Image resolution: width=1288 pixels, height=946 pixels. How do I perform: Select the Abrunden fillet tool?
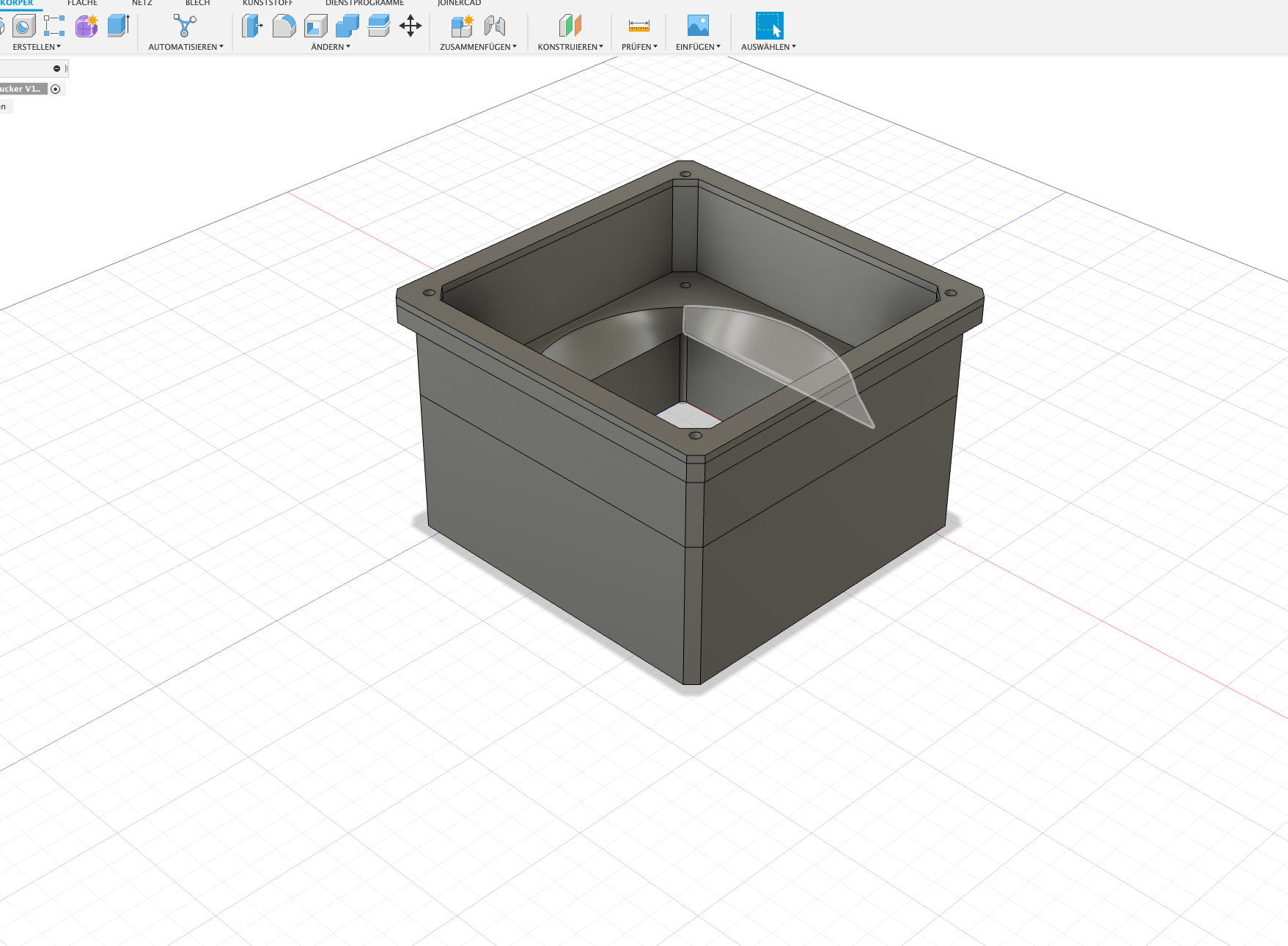(284, 26)
